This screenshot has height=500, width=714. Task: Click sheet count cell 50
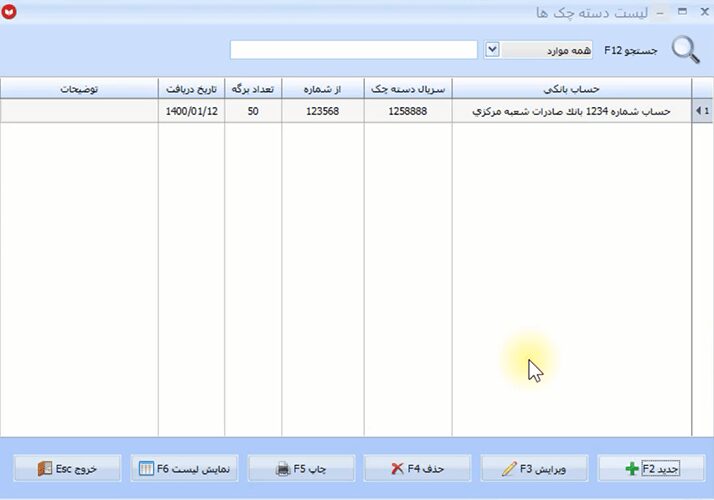[253, 111]
